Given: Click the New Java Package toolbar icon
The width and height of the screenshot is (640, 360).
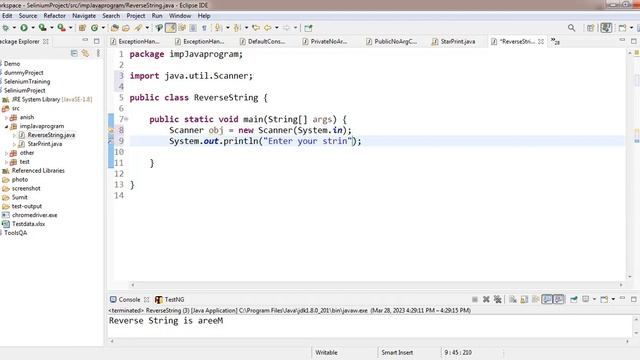Looking at the screenshot, I should [x=82, y=28].
